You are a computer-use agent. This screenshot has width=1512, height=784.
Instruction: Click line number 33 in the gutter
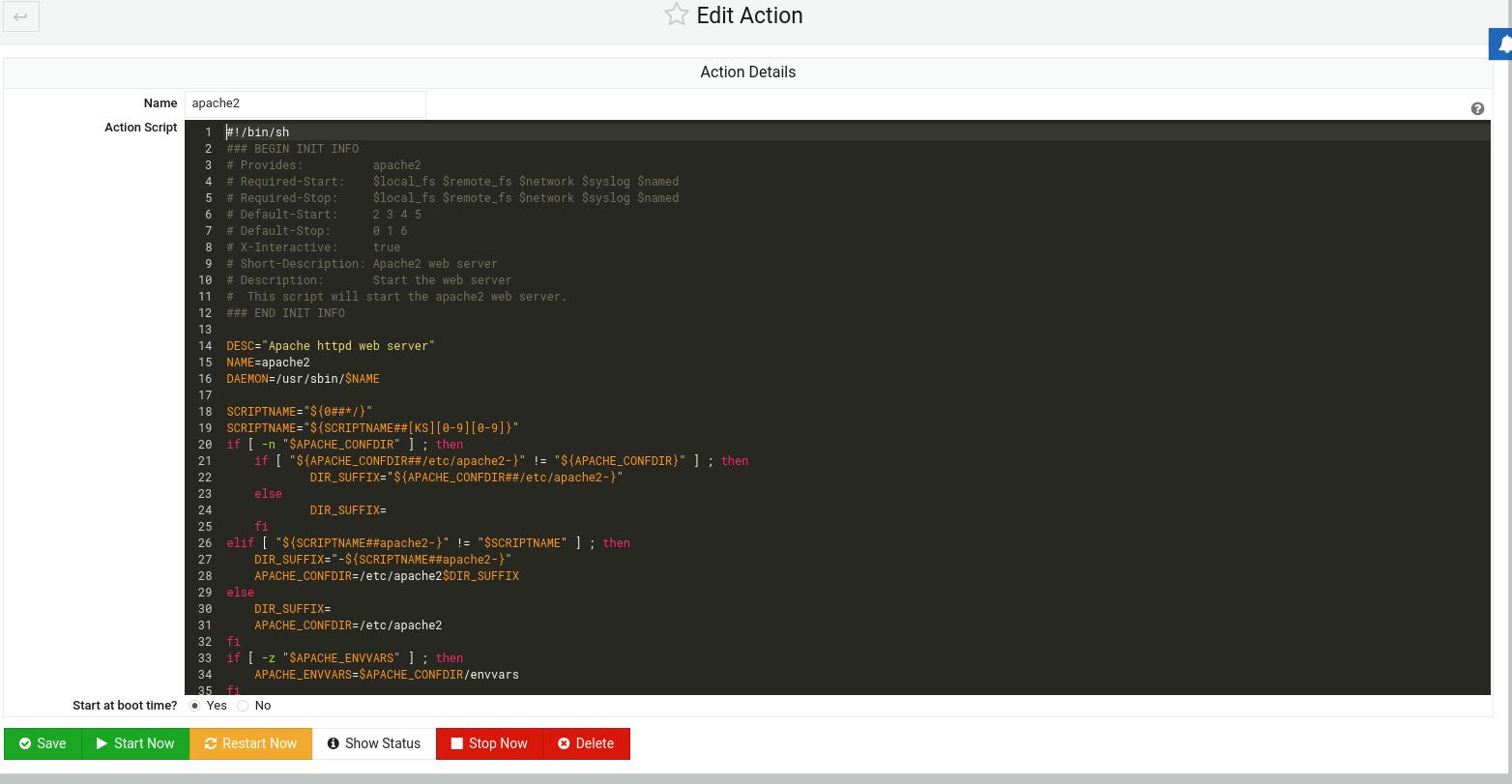point(205,658)
